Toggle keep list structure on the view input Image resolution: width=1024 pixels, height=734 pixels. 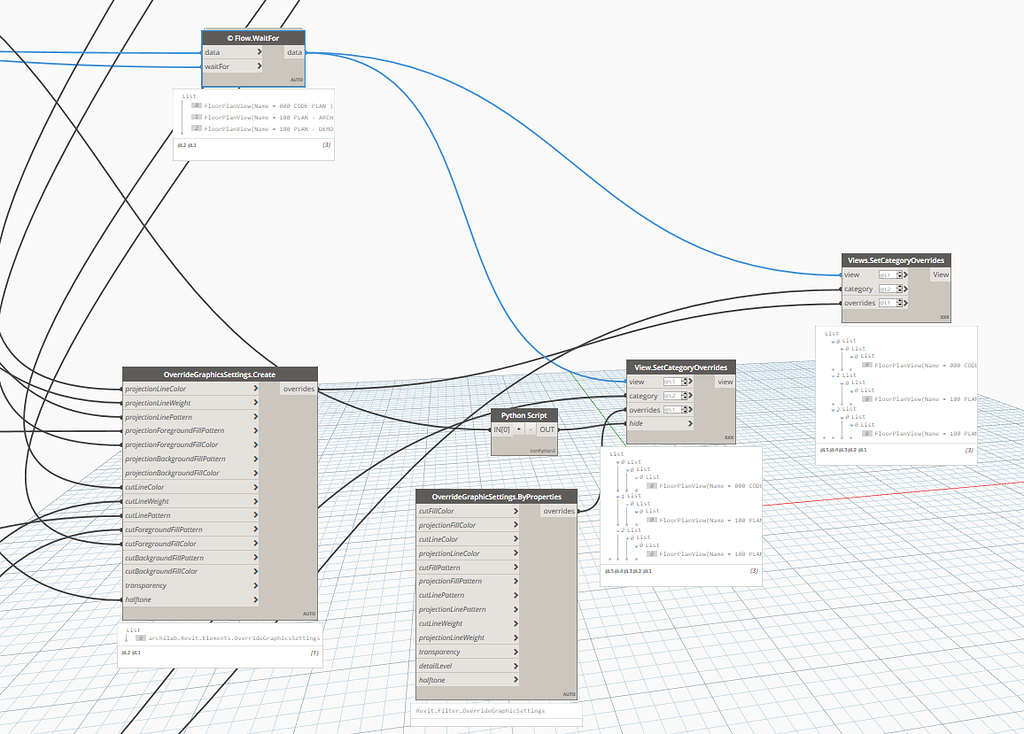click(906, 274)
